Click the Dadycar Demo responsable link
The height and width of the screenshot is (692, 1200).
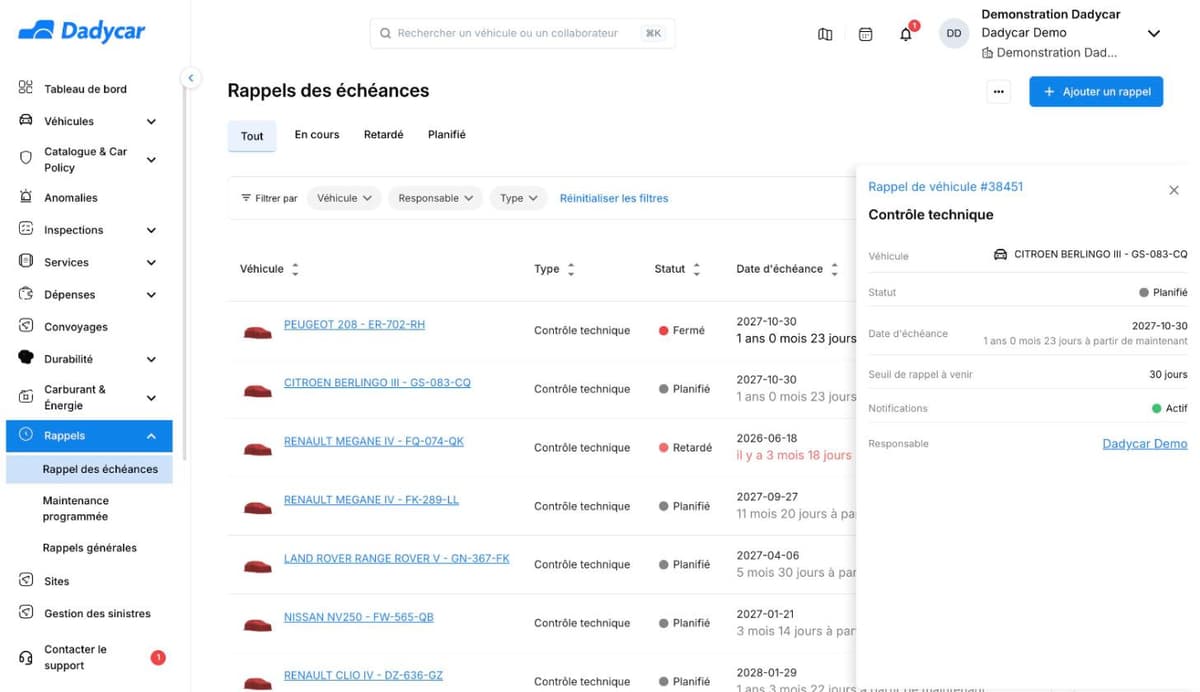point(1145,444)
